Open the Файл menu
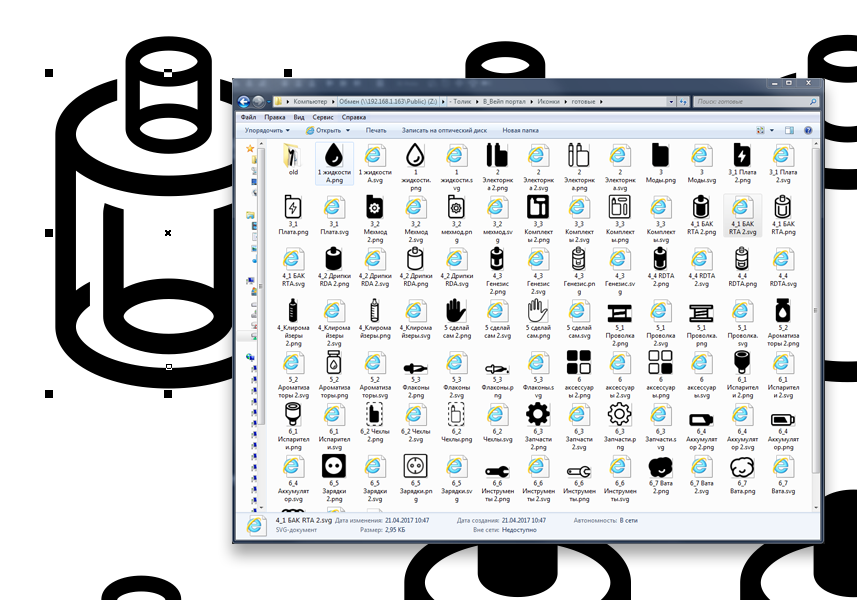Image resolution: width=857 pixels, height=600 pixels. pos(248,117)
